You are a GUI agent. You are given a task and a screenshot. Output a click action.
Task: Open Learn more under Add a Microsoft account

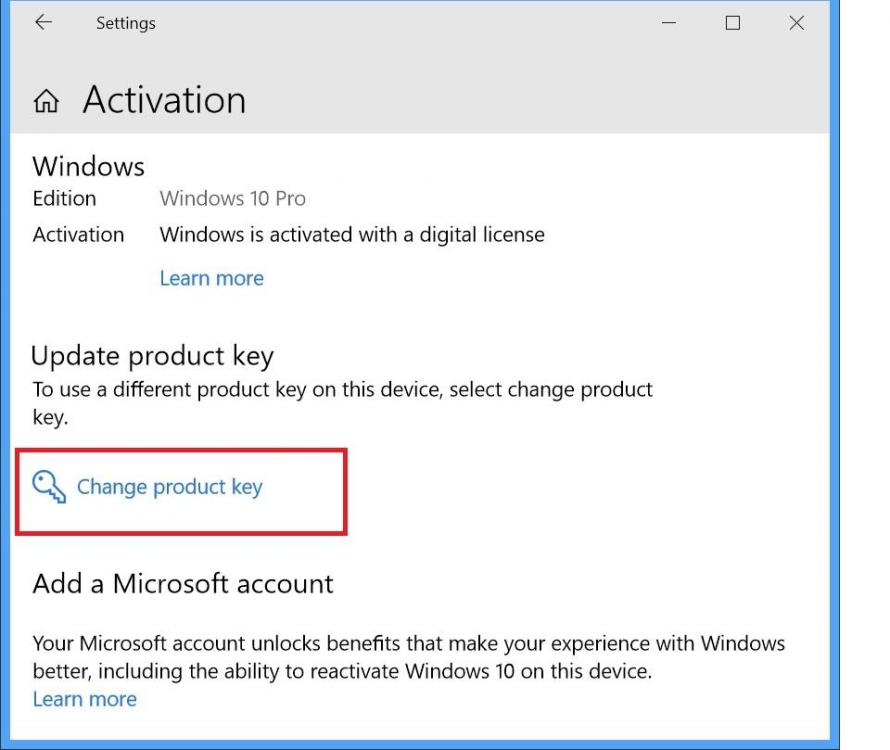click(85, 699)
